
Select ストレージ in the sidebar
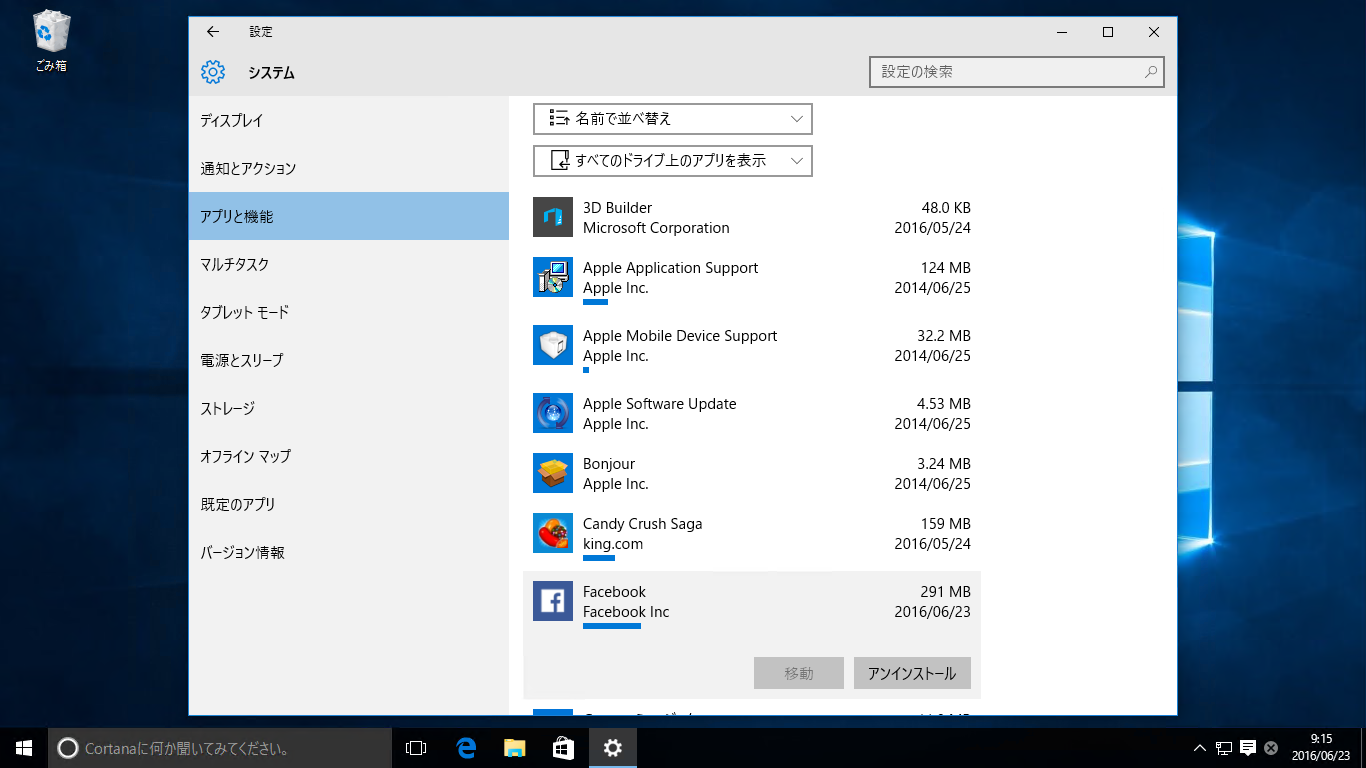click(x=349, y=408)
